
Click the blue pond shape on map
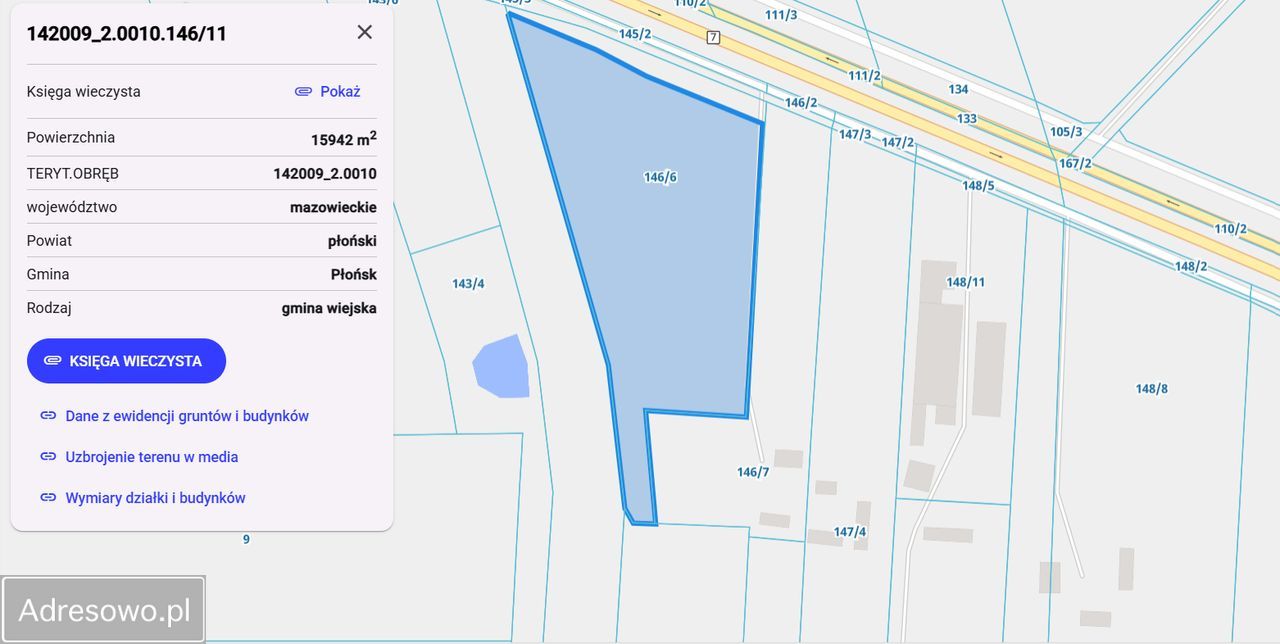pyautogui.click(x=502, y=367)
